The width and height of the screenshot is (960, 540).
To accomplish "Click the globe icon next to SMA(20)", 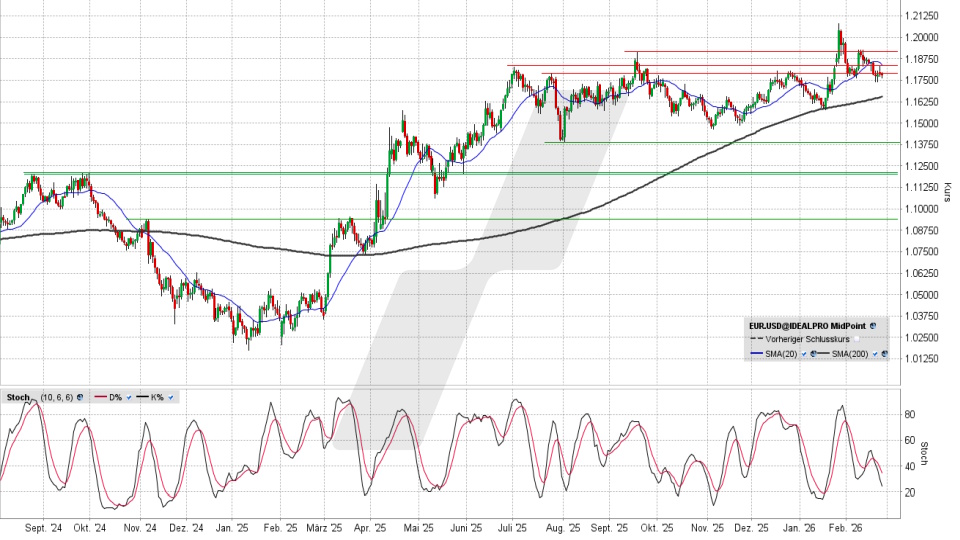I will [x=813, y=354].
